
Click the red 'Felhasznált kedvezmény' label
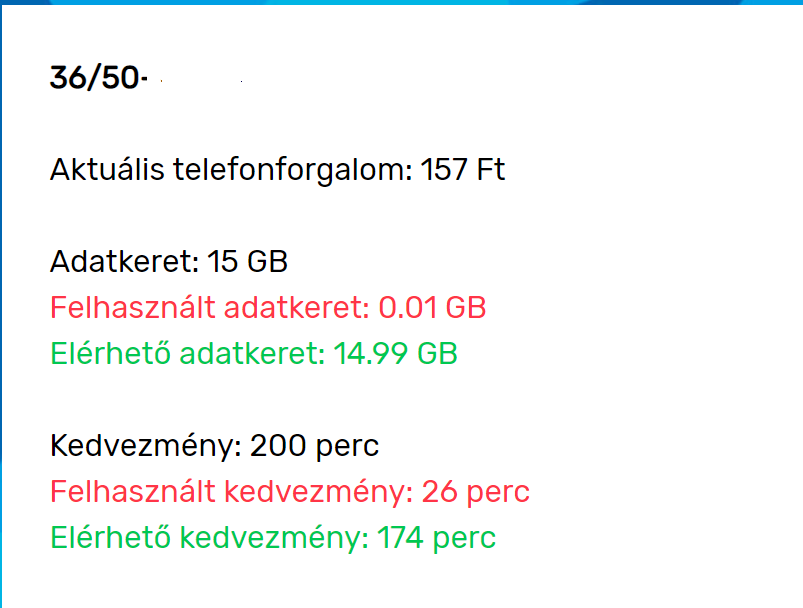point(230,492)
